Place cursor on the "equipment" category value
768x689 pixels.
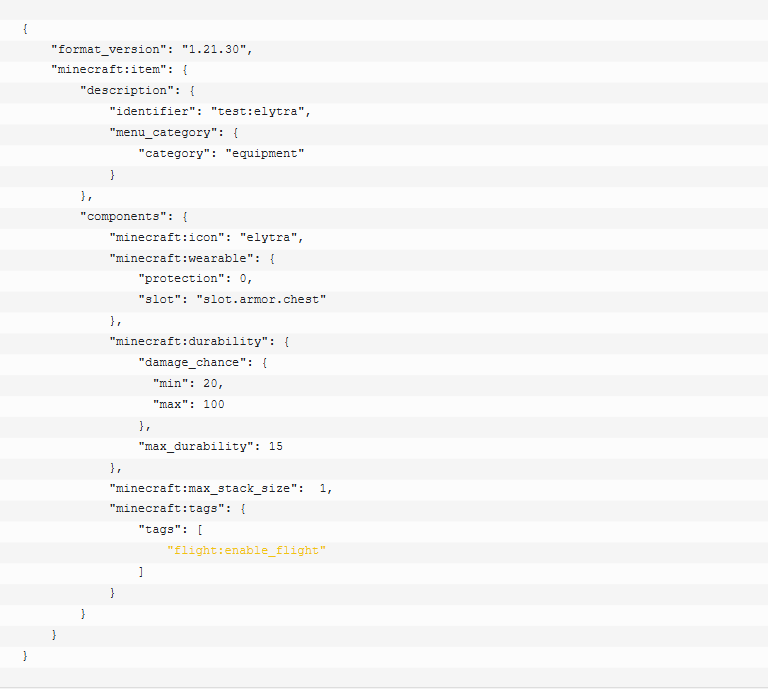264,154
